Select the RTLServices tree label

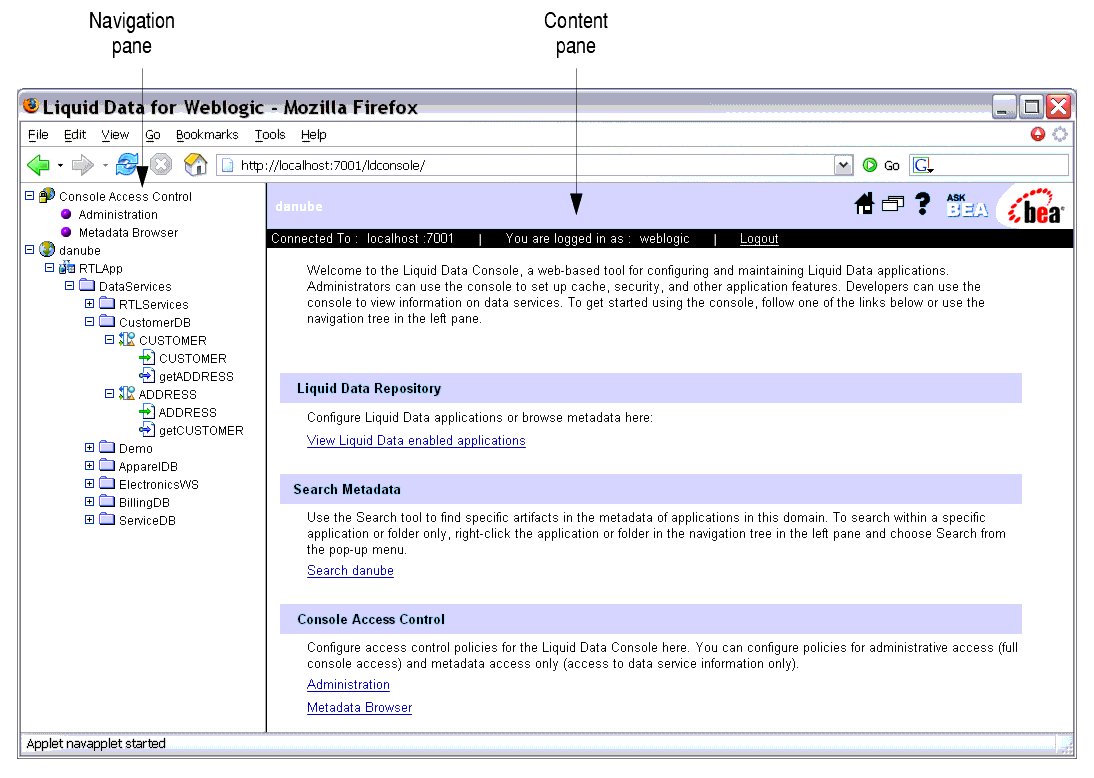[153, 305]
